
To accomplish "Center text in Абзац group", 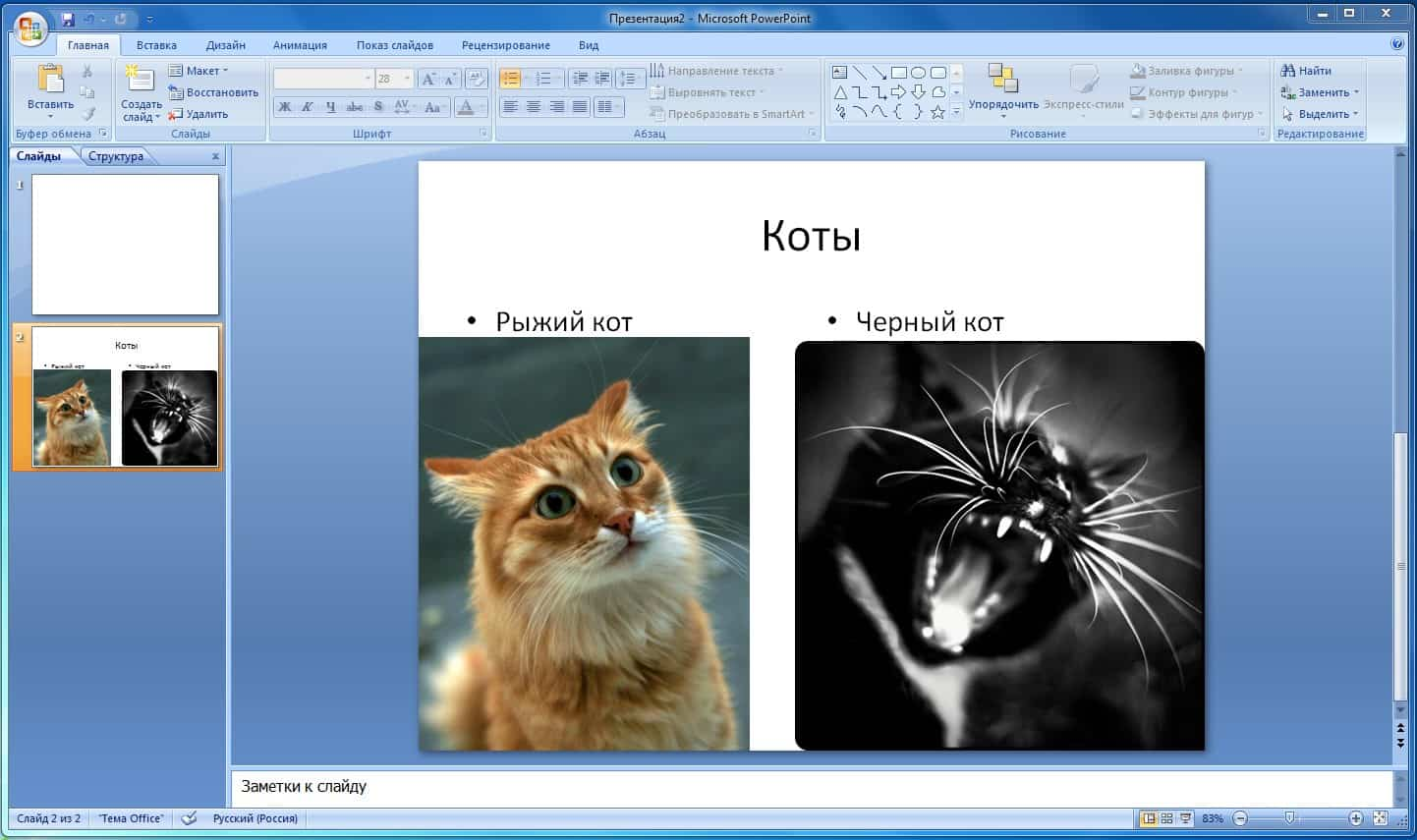I will click(534, 106).
